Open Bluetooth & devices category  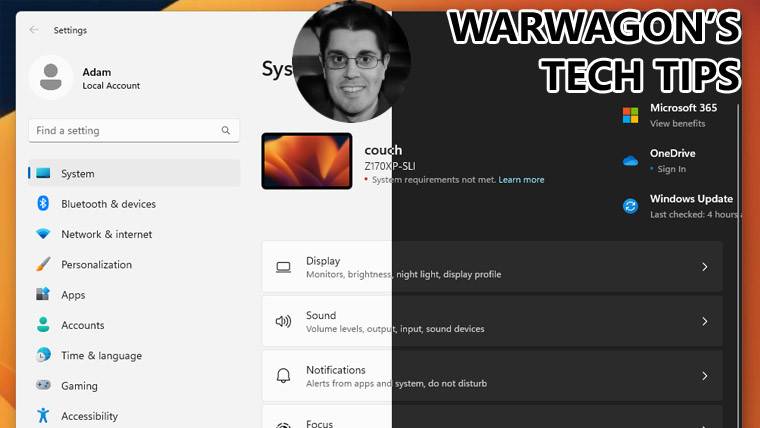point(134,204)
